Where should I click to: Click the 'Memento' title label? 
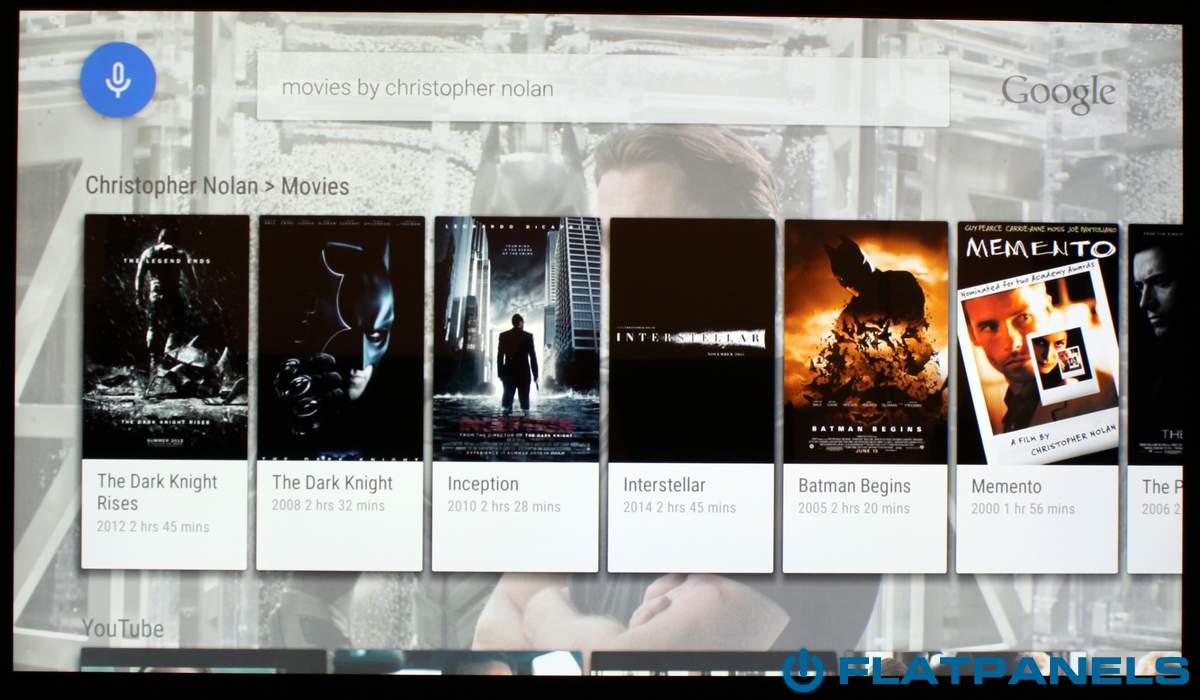(x=1006, y=487)
